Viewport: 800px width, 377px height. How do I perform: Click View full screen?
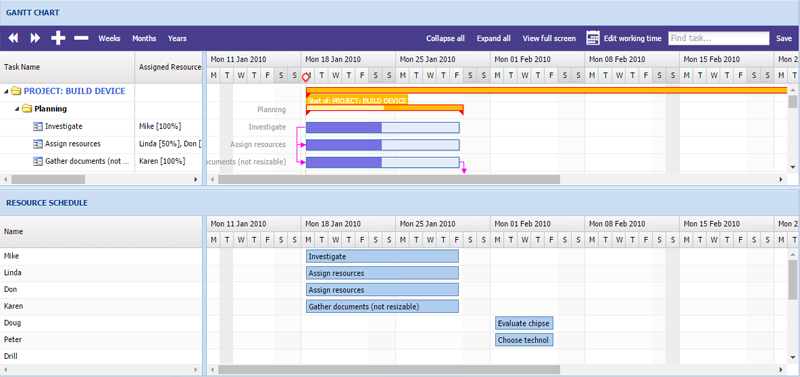[549, 38]
